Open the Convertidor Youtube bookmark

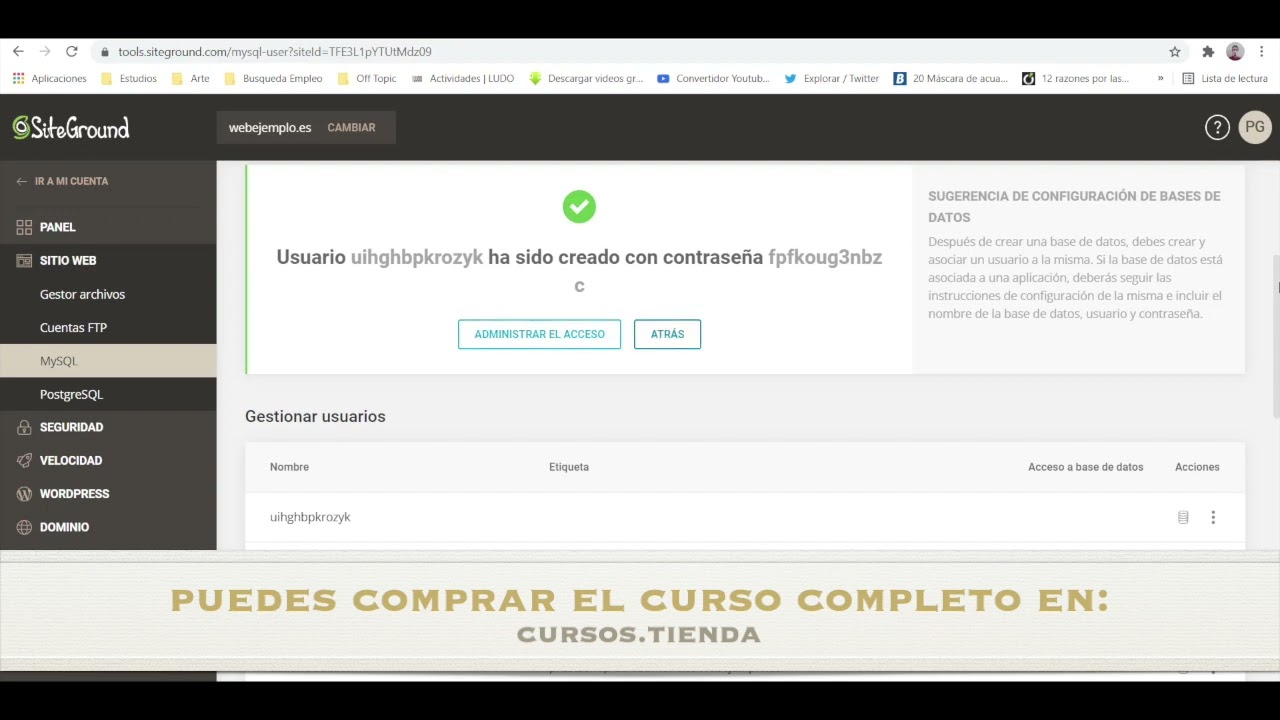point(714,78)
